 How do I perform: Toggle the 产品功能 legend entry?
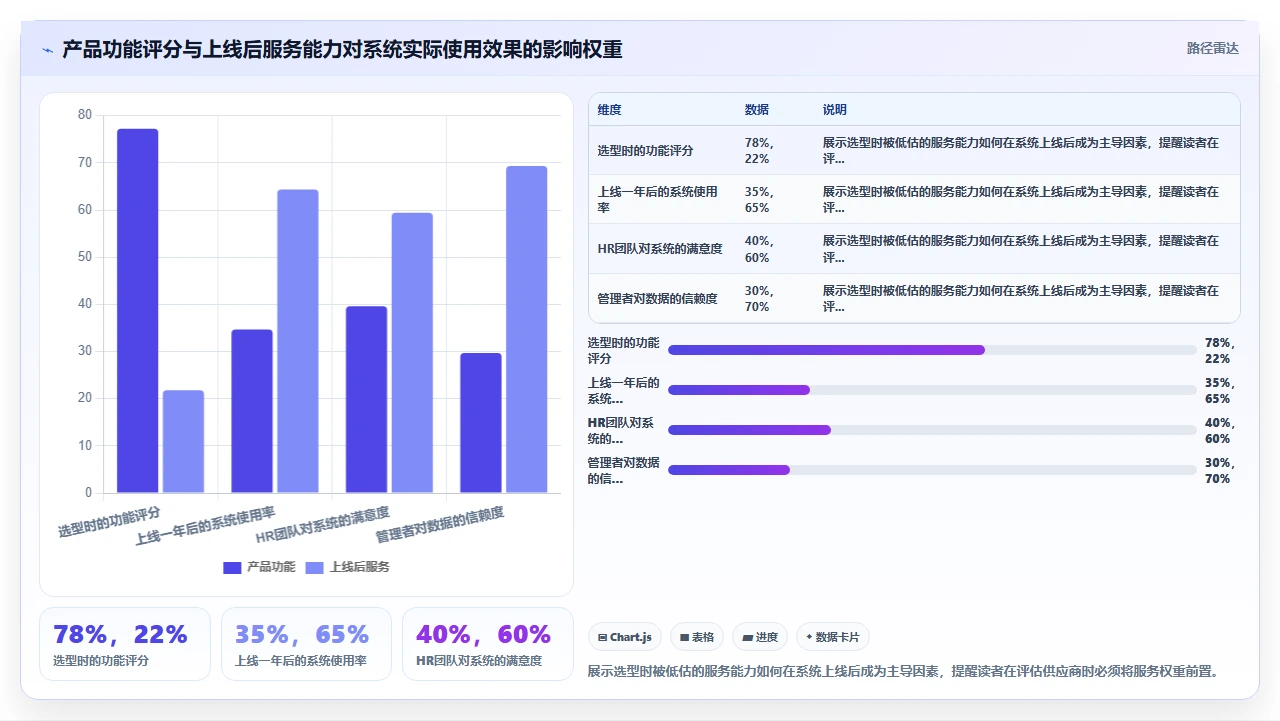(259, 567)
